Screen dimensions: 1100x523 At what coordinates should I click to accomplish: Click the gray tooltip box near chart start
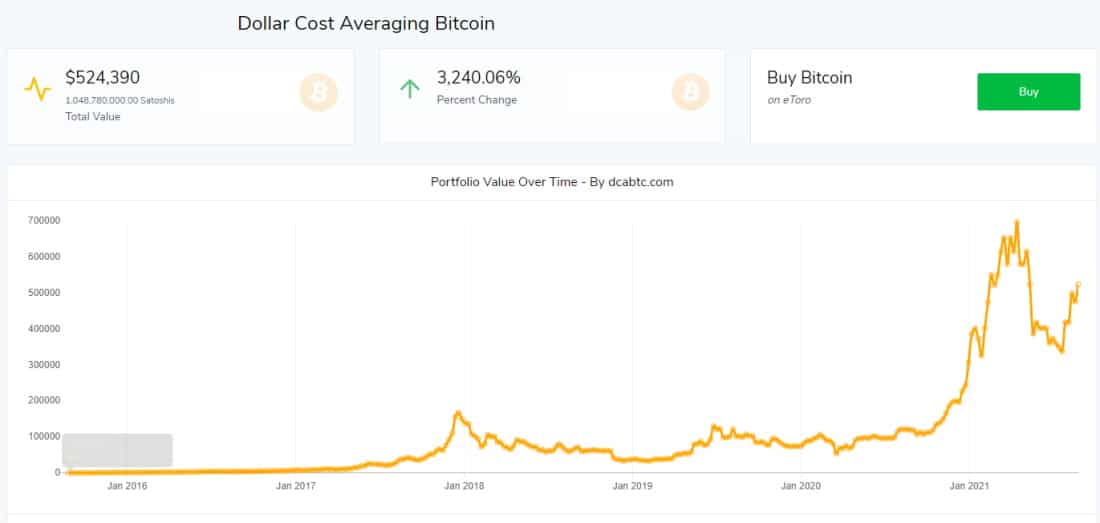pos(117,450)
